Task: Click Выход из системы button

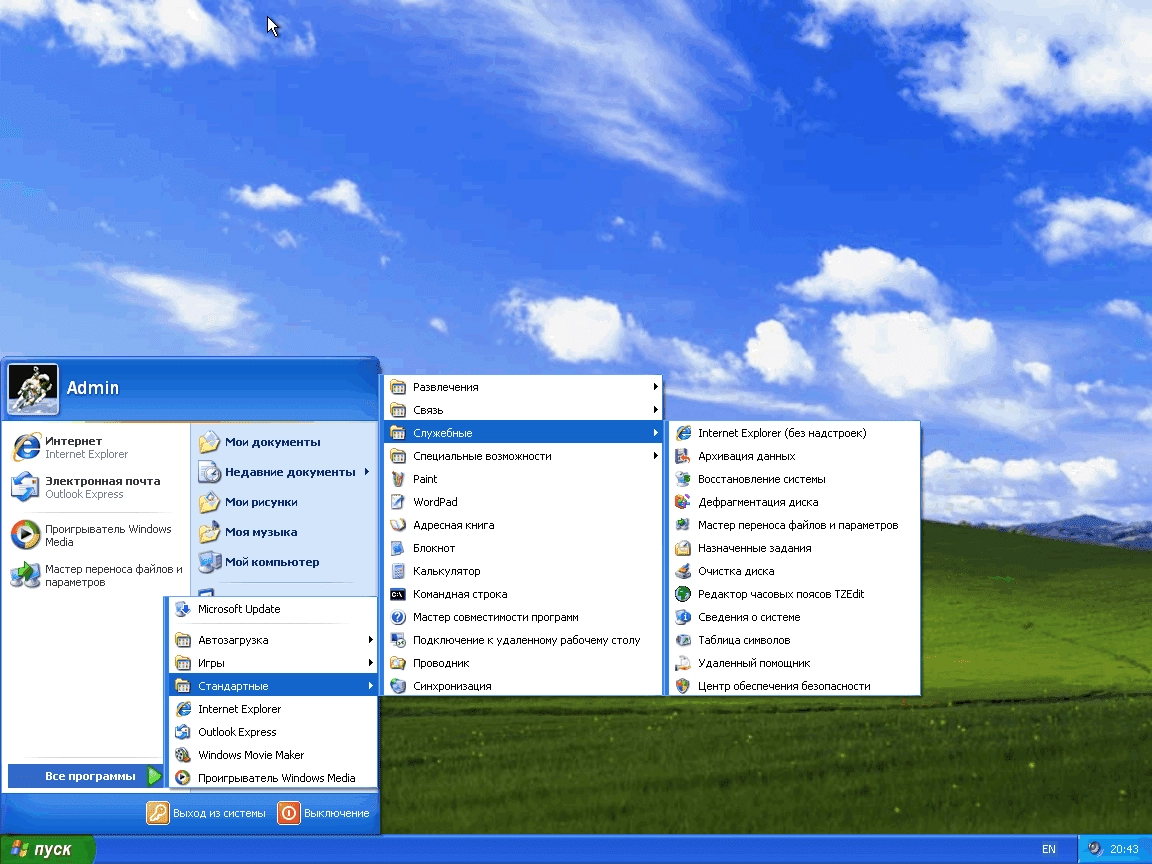Action: (206, 813)
